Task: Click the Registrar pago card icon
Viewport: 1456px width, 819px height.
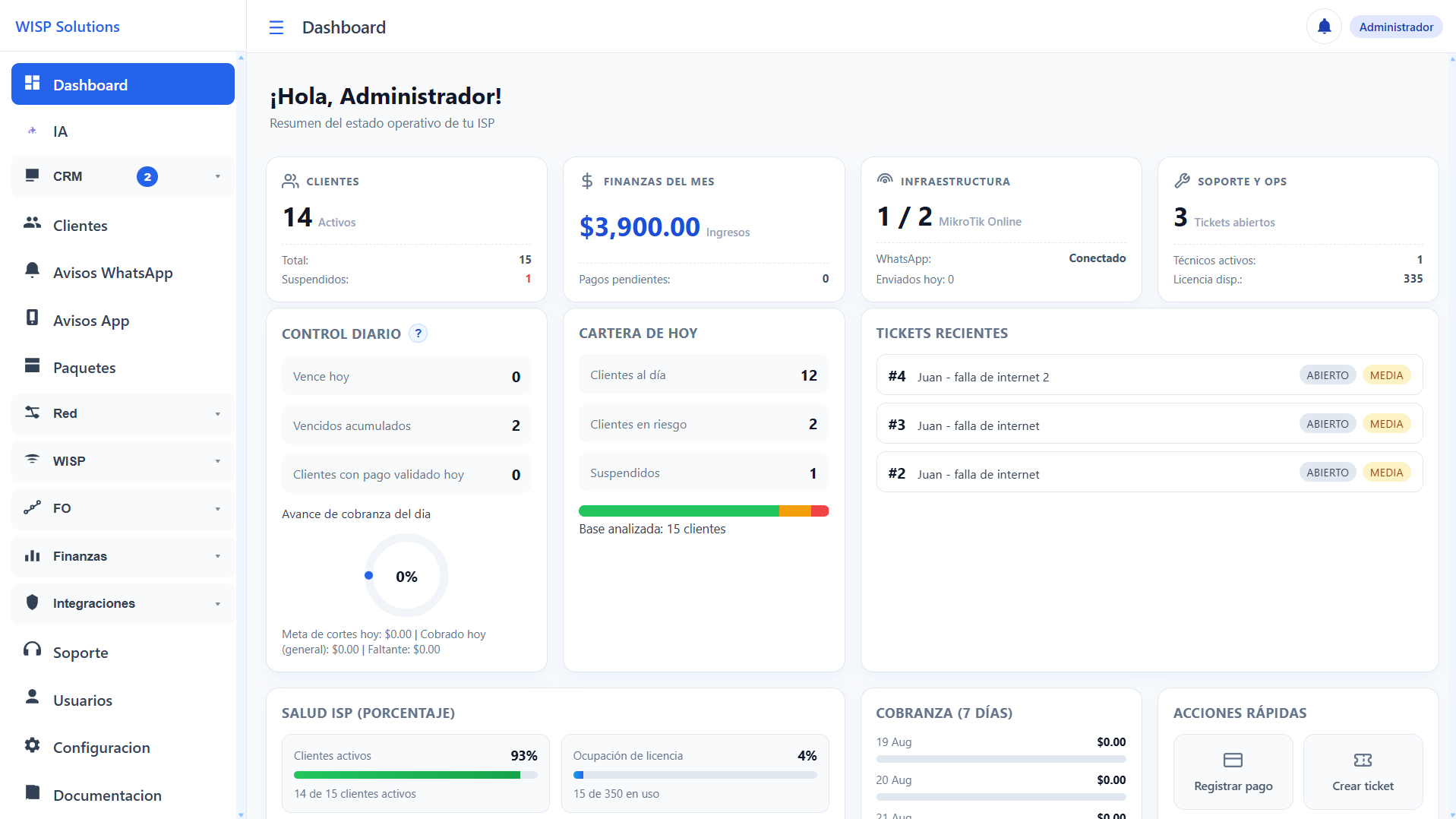Action: pos(1233,760)
